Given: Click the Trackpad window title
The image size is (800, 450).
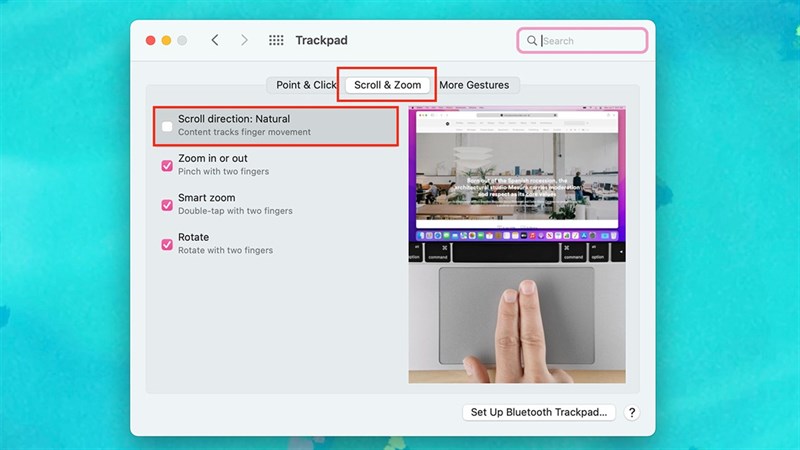Looking at the screenshot, I should 321,40.
